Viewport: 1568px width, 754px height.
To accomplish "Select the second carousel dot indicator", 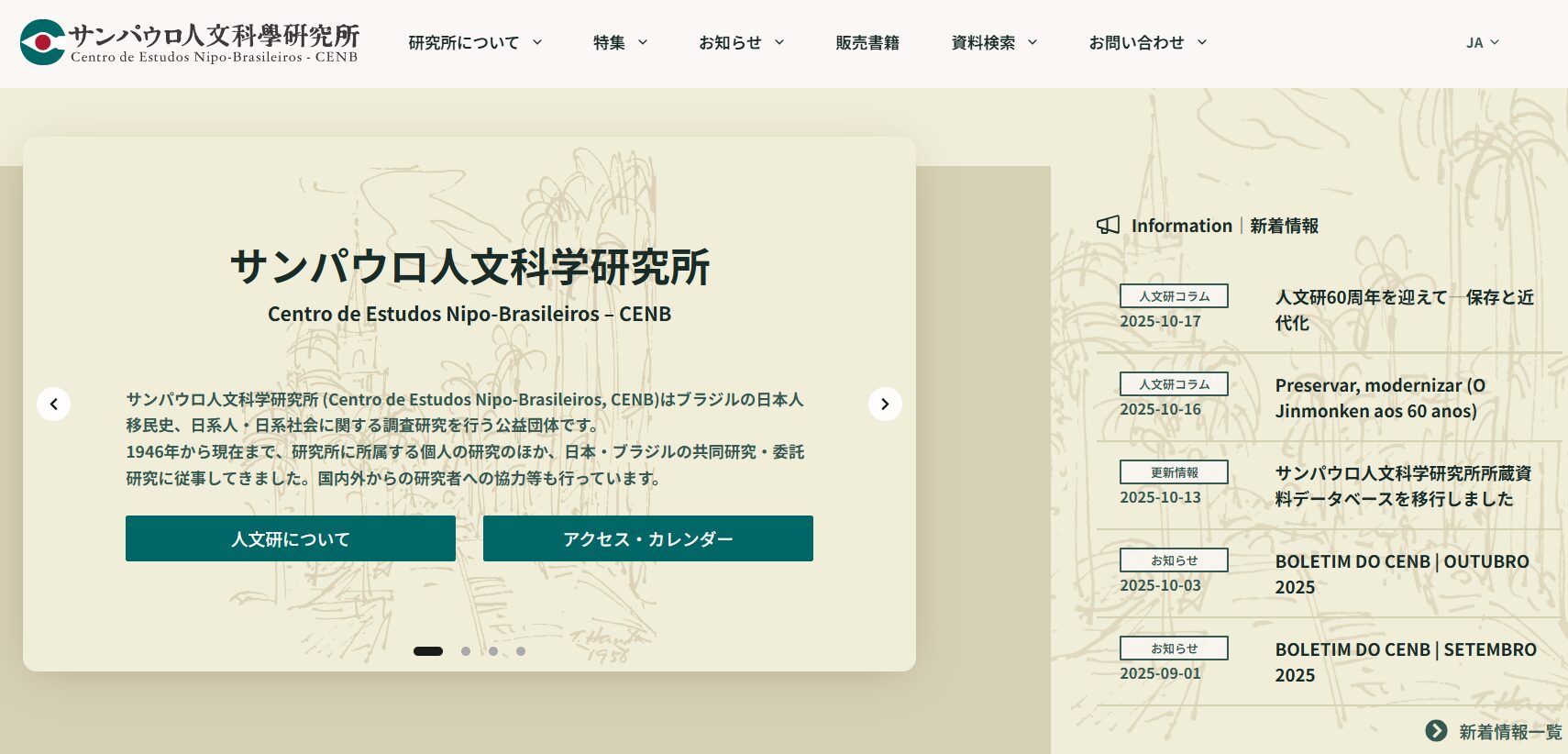I will click(466, 651).
